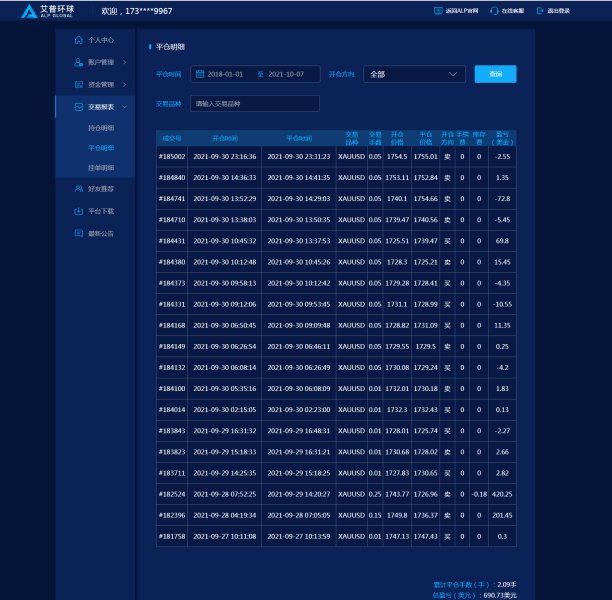Click order number #184840
The height and width of the screenshot is (600, 612).
coord(172,178)
